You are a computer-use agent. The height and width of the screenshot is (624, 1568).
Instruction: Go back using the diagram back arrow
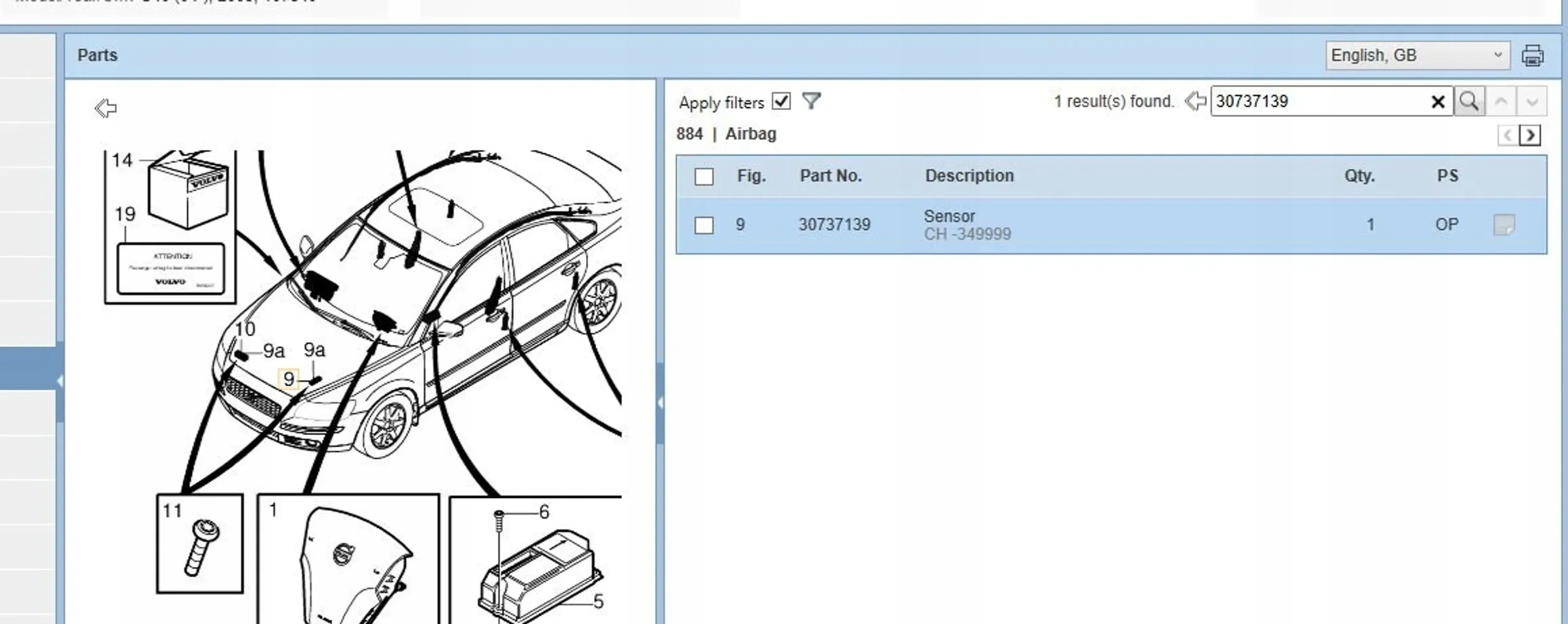[x=106, y=108]
